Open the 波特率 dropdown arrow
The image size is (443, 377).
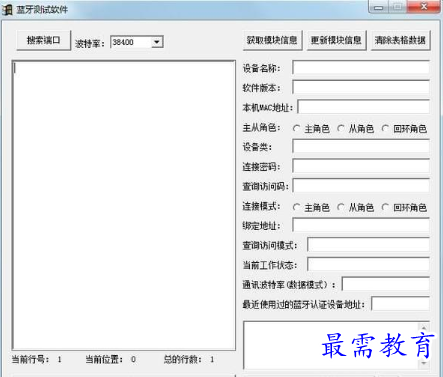tap(157, 42)
